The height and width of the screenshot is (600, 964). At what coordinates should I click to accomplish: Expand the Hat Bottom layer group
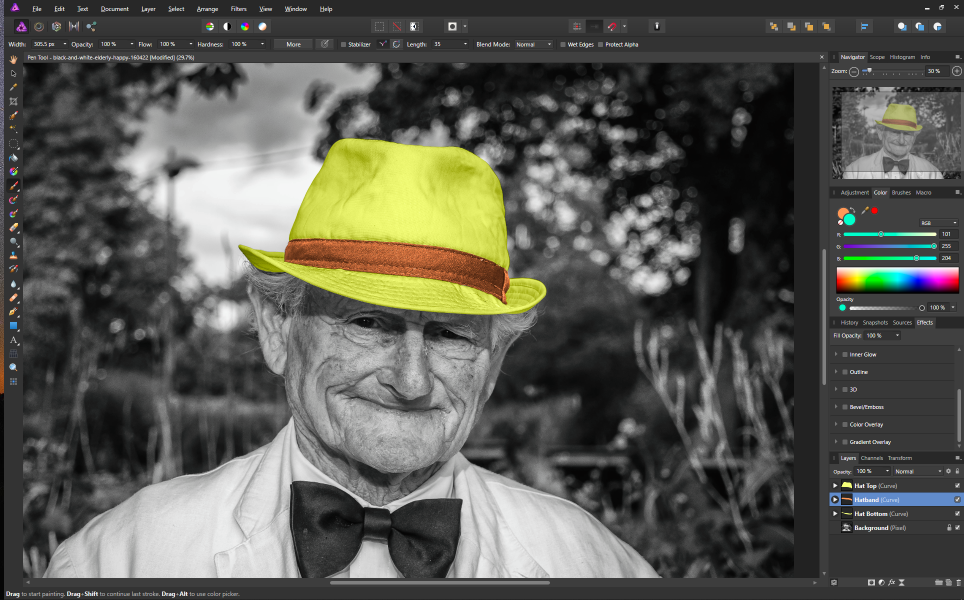point(835,513)
